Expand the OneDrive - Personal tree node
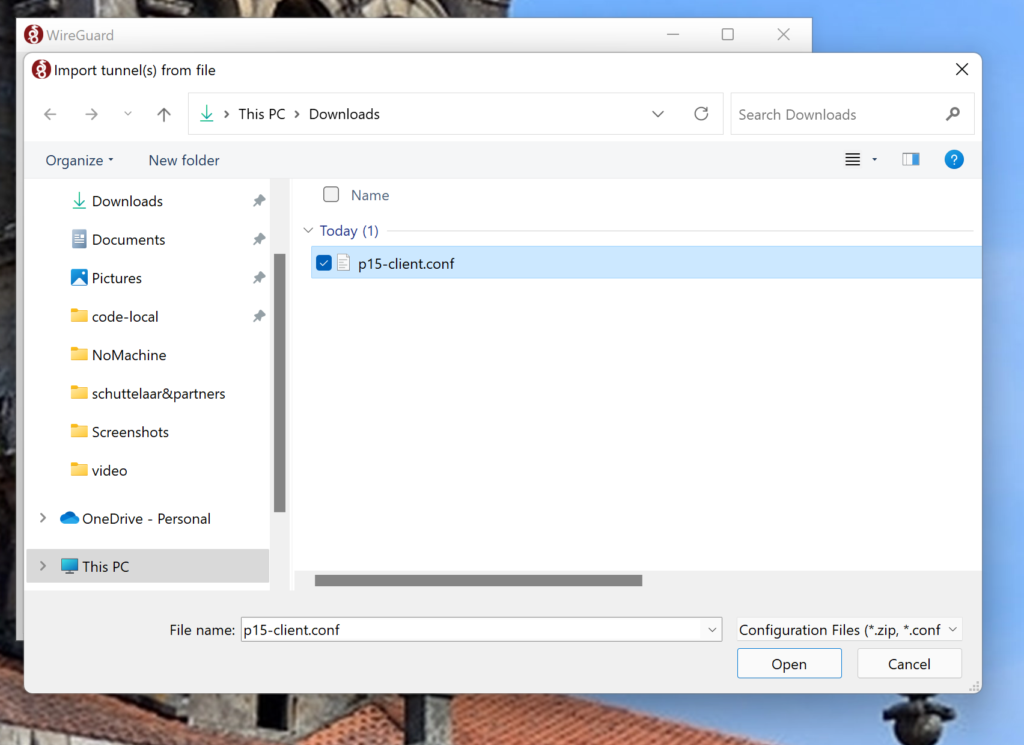 pos(42,518)
